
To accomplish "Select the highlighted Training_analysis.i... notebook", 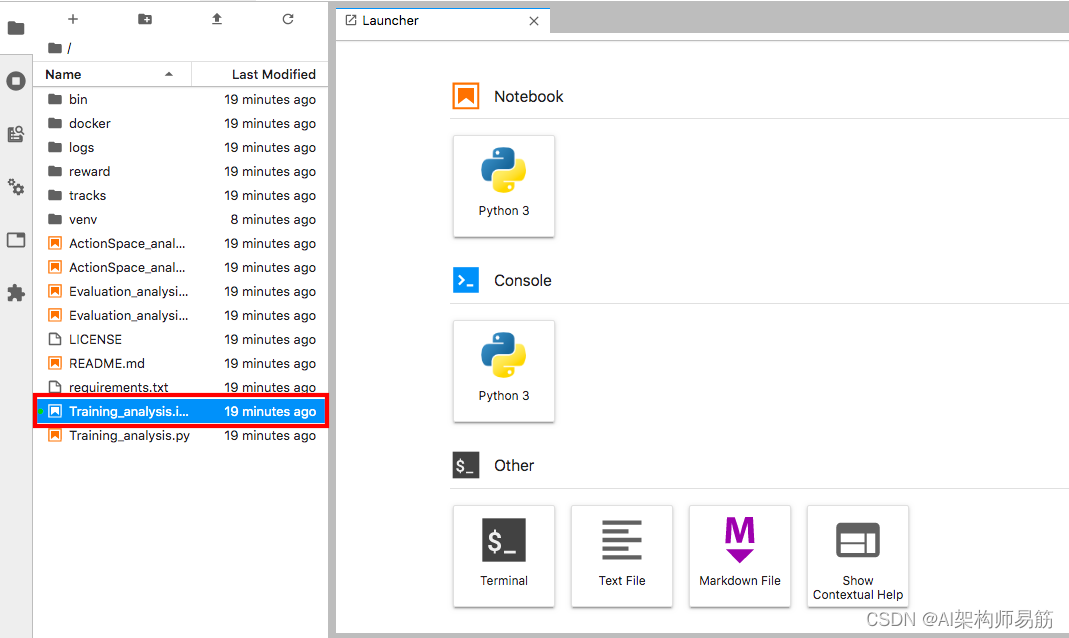I will [181, 411].
